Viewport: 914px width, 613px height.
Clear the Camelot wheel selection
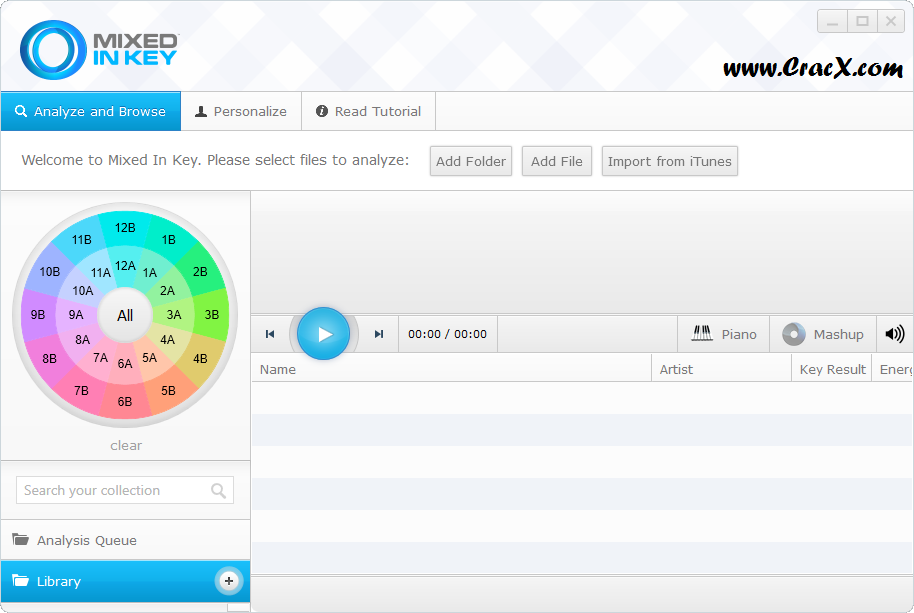[126, 445]
